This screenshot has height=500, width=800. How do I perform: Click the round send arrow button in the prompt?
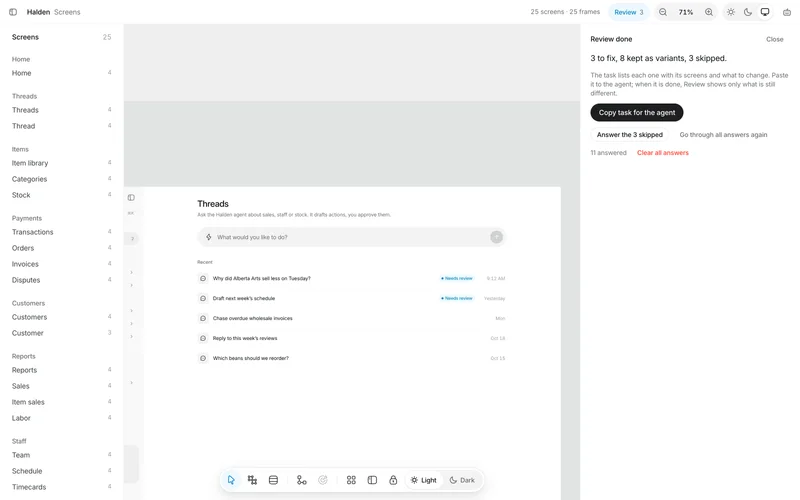coord(496,237)
